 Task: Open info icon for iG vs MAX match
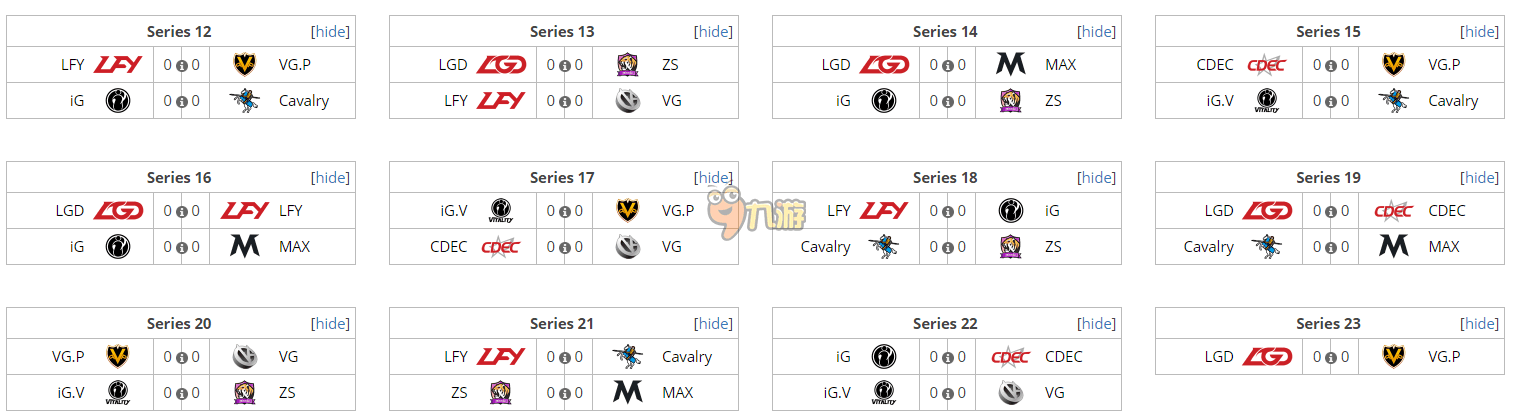tap(182, 248)
